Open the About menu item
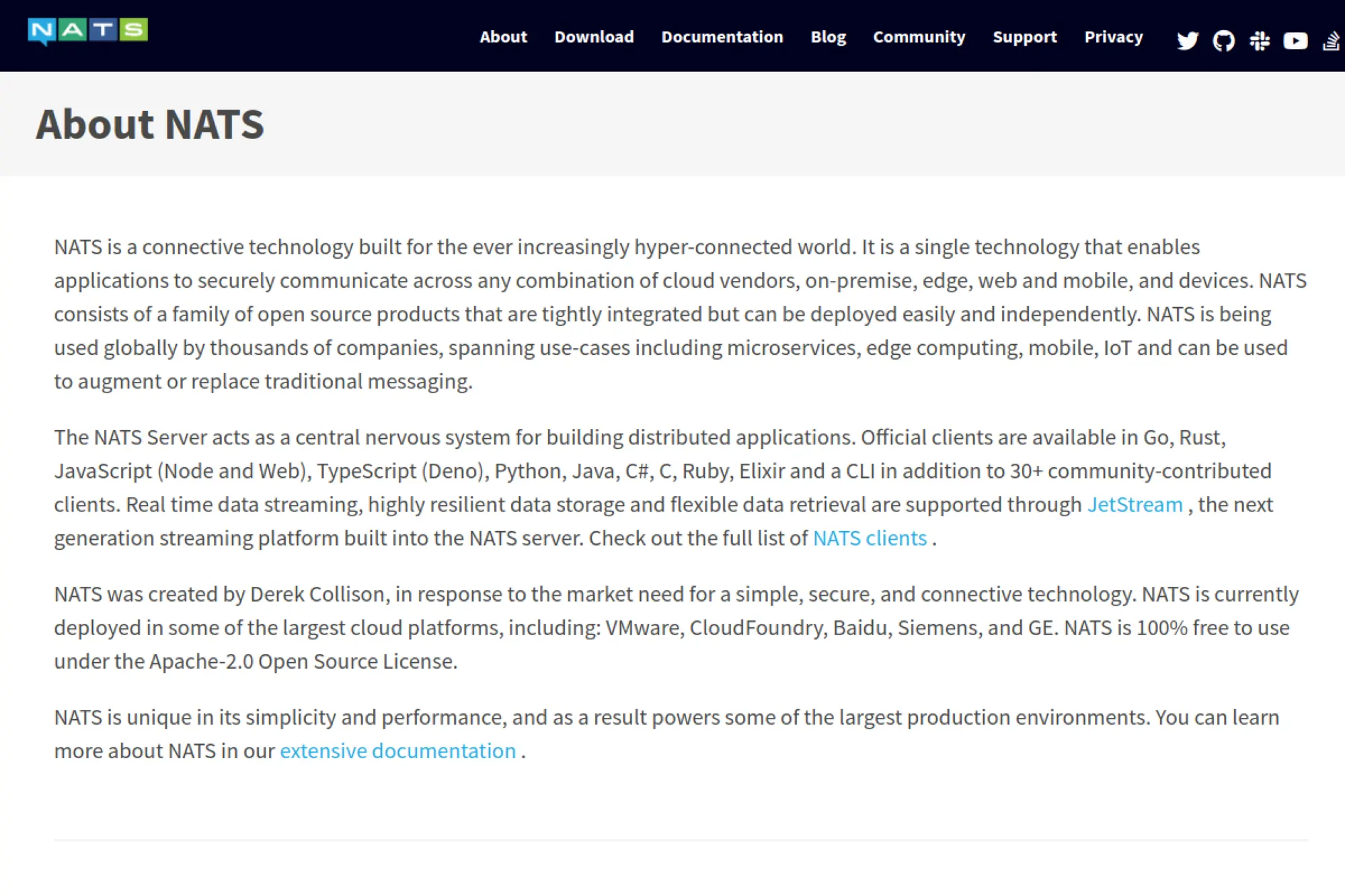Screen dimensions: 1345x896 (503, 37)
